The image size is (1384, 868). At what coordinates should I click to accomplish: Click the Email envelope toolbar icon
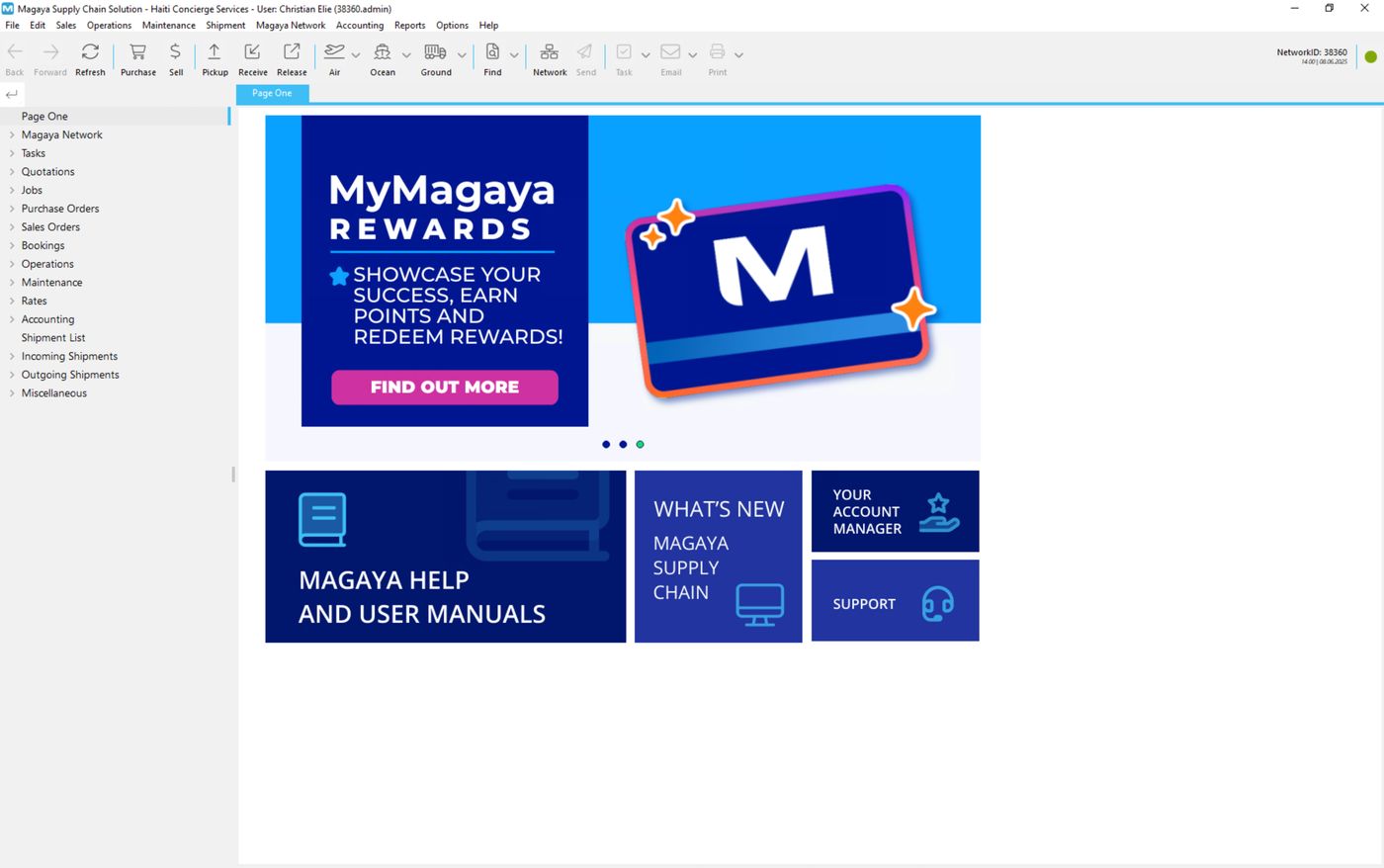670,51
